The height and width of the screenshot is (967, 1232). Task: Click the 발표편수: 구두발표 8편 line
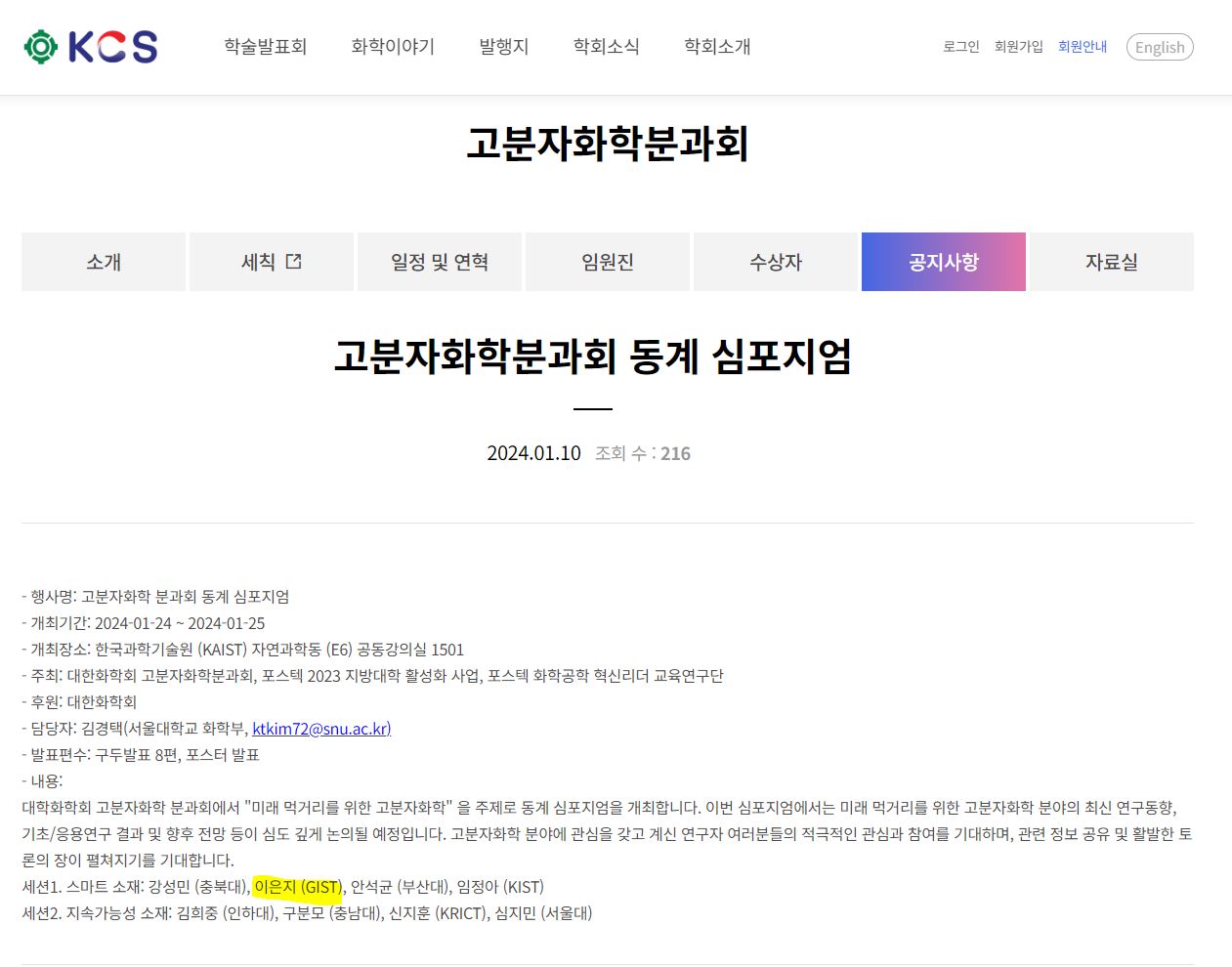click(x=141, y=755)
